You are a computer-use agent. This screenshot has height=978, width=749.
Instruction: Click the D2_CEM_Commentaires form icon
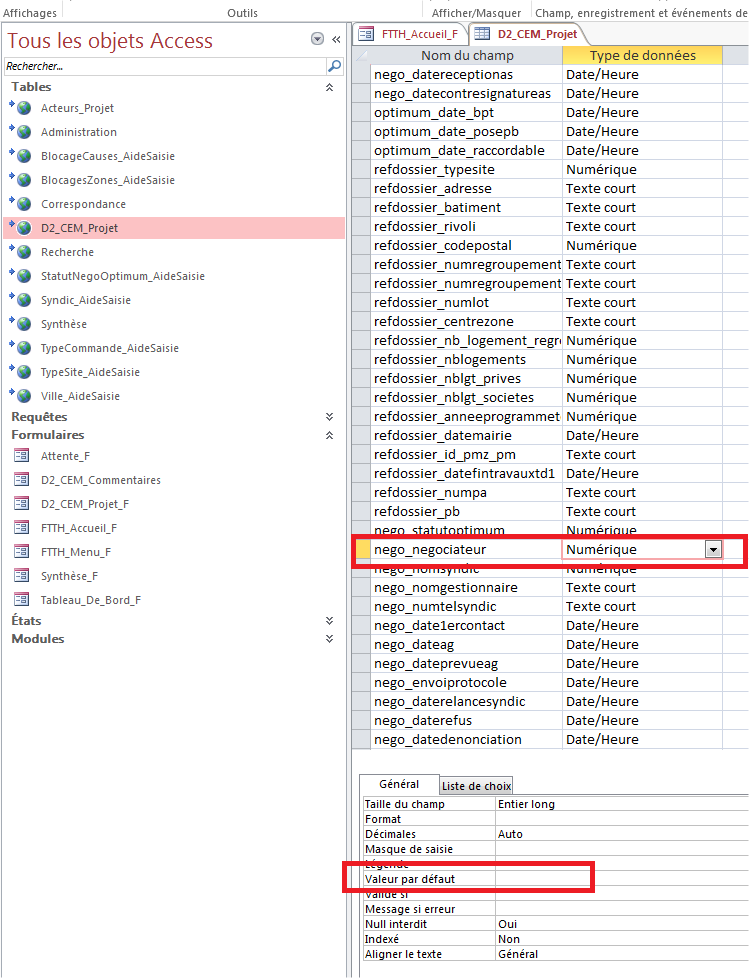[21, 480]
